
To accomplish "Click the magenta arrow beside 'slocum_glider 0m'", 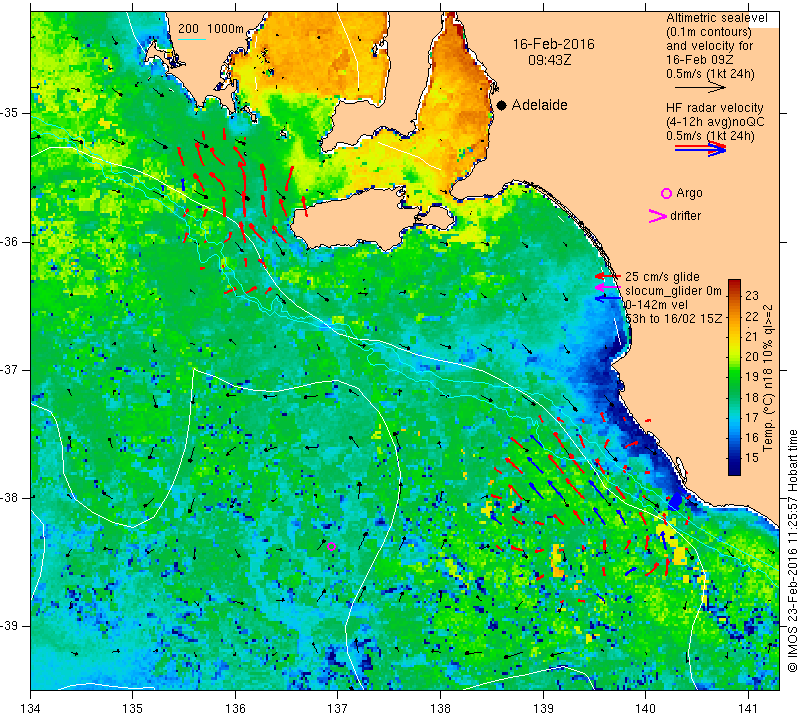I will pos(607,287).
